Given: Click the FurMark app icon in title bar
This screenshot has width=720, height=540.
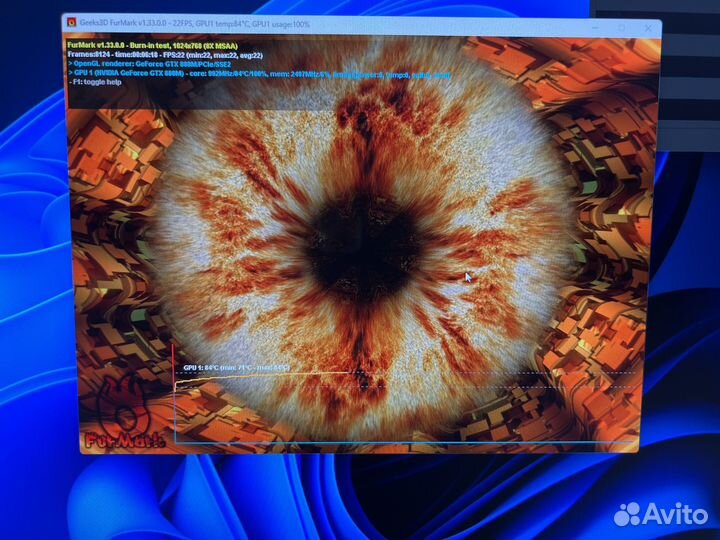Looking at the screenshot, I should tap(70, 24).
